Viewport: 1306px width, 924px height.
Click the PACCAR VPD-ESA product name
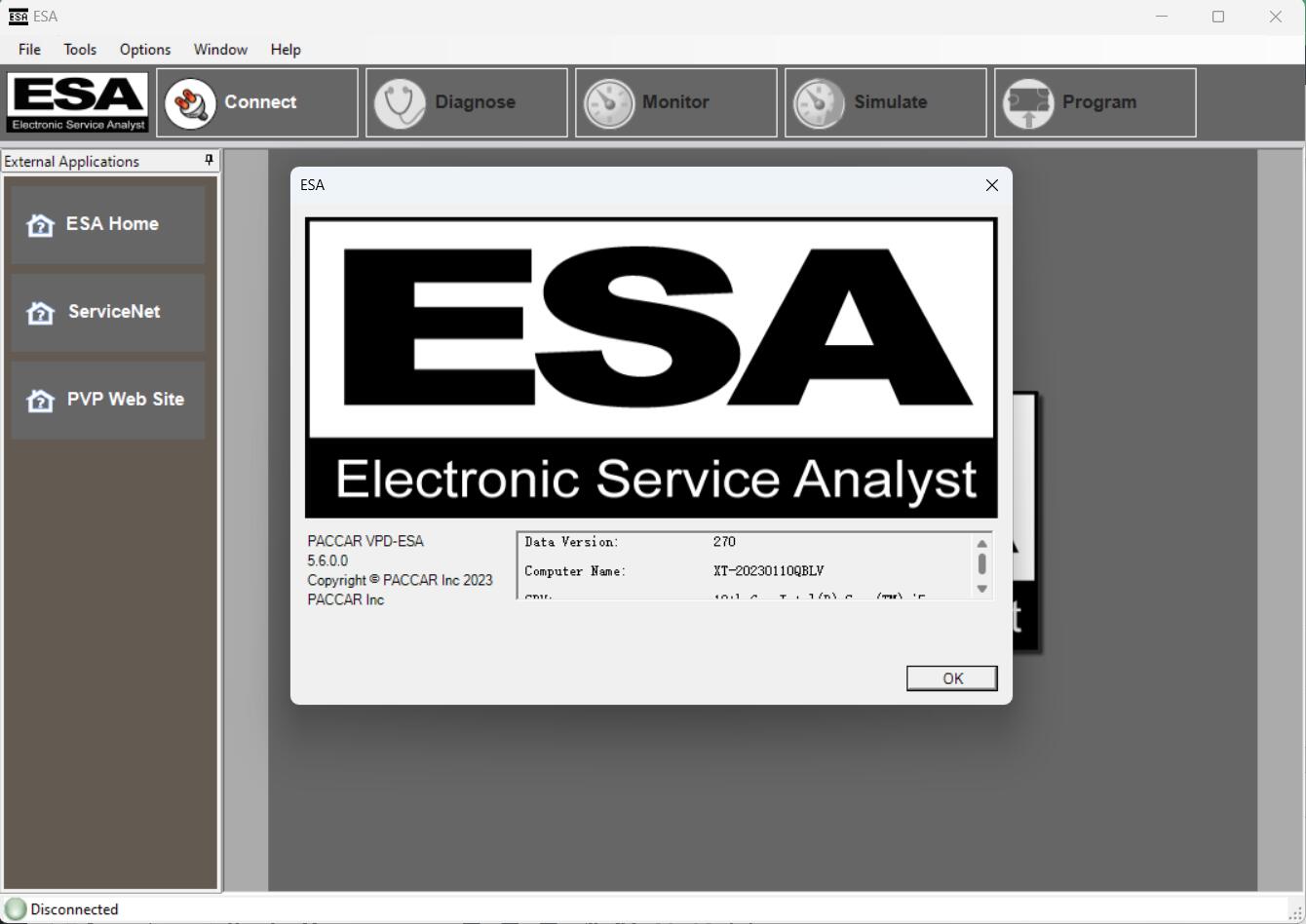365,541
